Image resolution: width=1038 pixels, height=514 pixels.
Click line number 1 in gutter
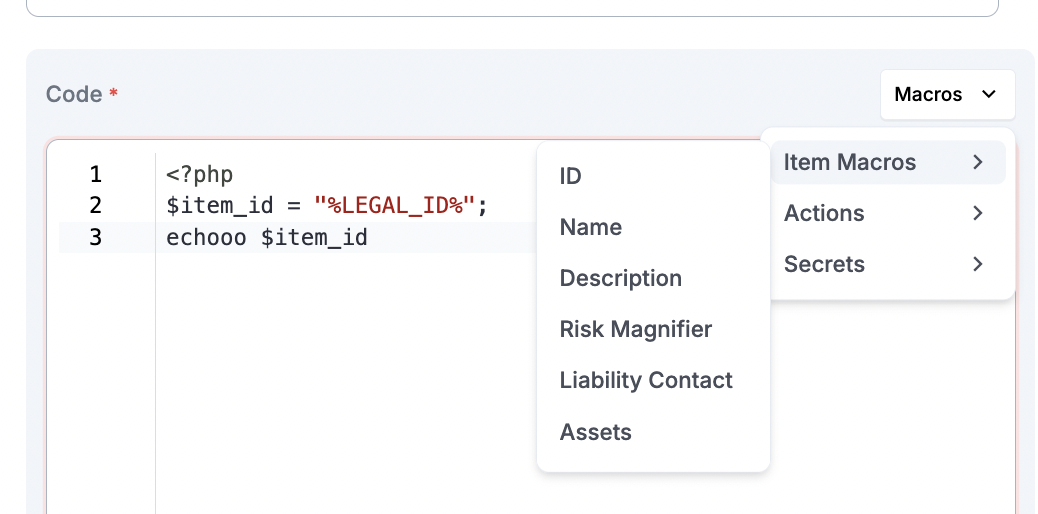(x=96, y=175)
